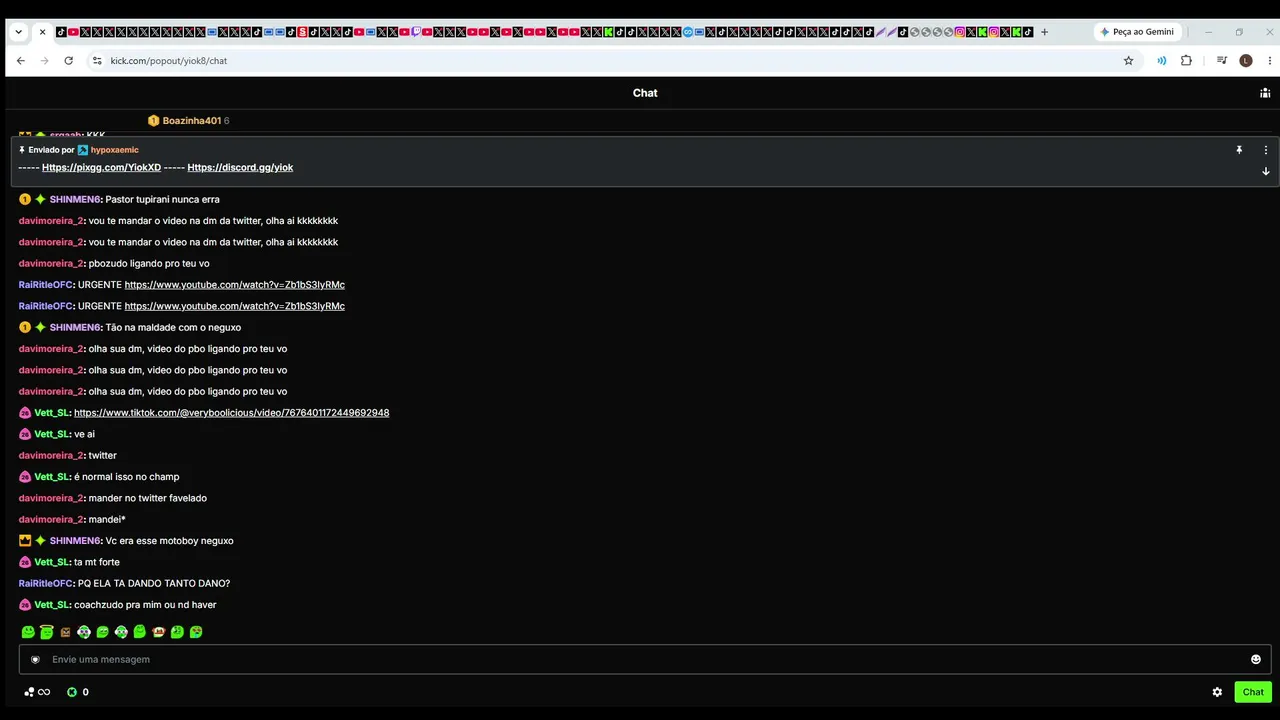The height and width of the screenshot is (720, 1280).
Task: Go back with browser back arrow
Action: (20, 60)
